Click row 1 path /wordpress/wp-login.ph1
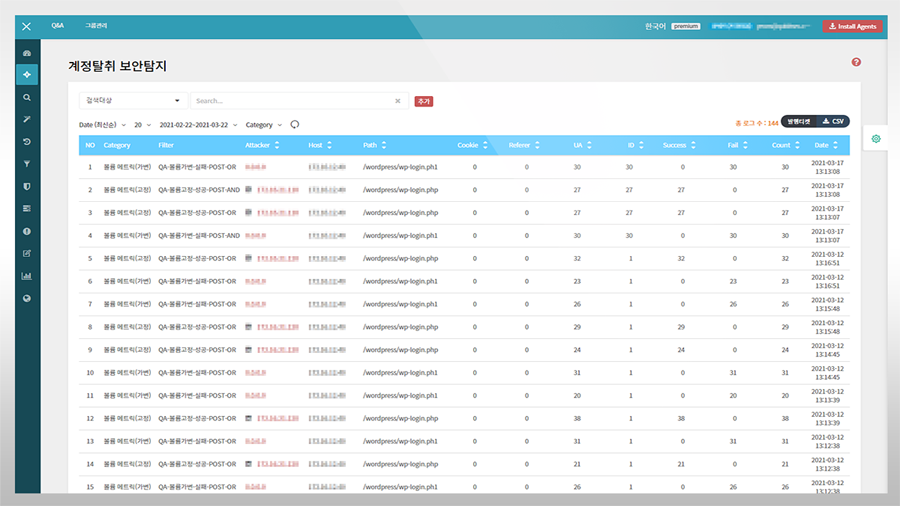This screenshot has height=506, width=900. pyautogui.click(x=400, y=167)
